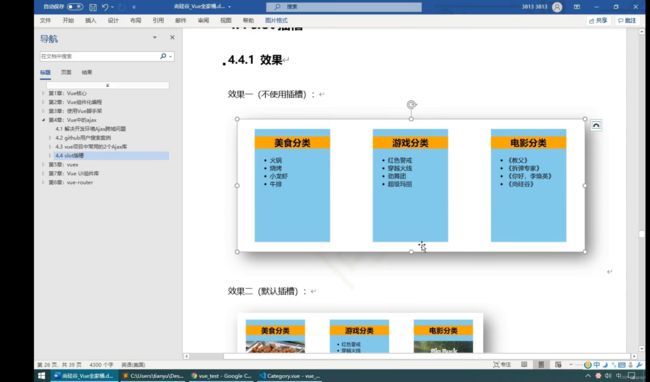Open the C:\Users file explorer taskbar item

pyautogui.click(x=153, y=376)
